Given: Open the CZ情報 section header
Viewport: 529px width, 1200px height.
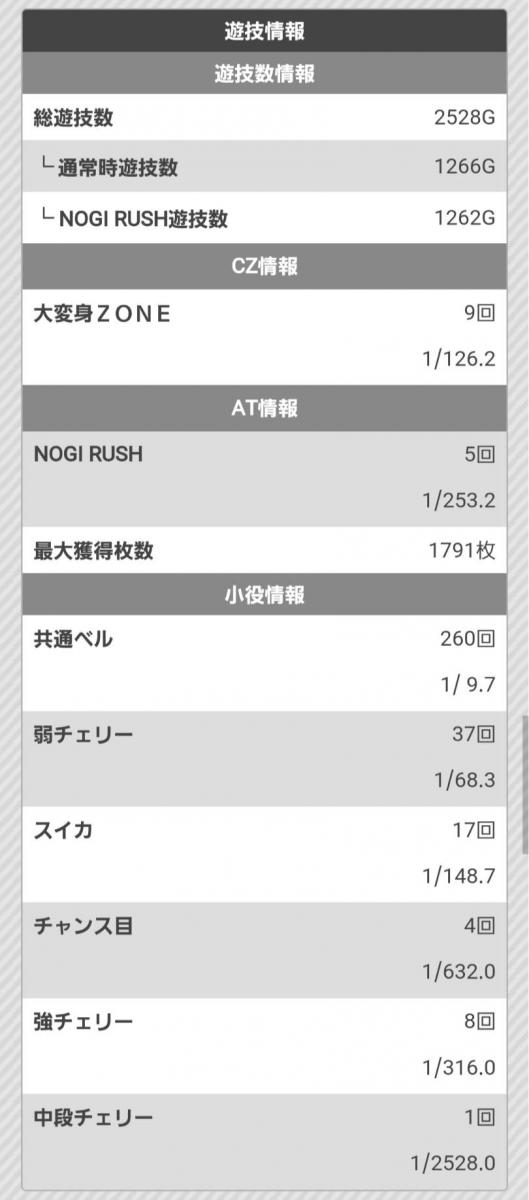Looking at the screenshot, I should point(264,266).
